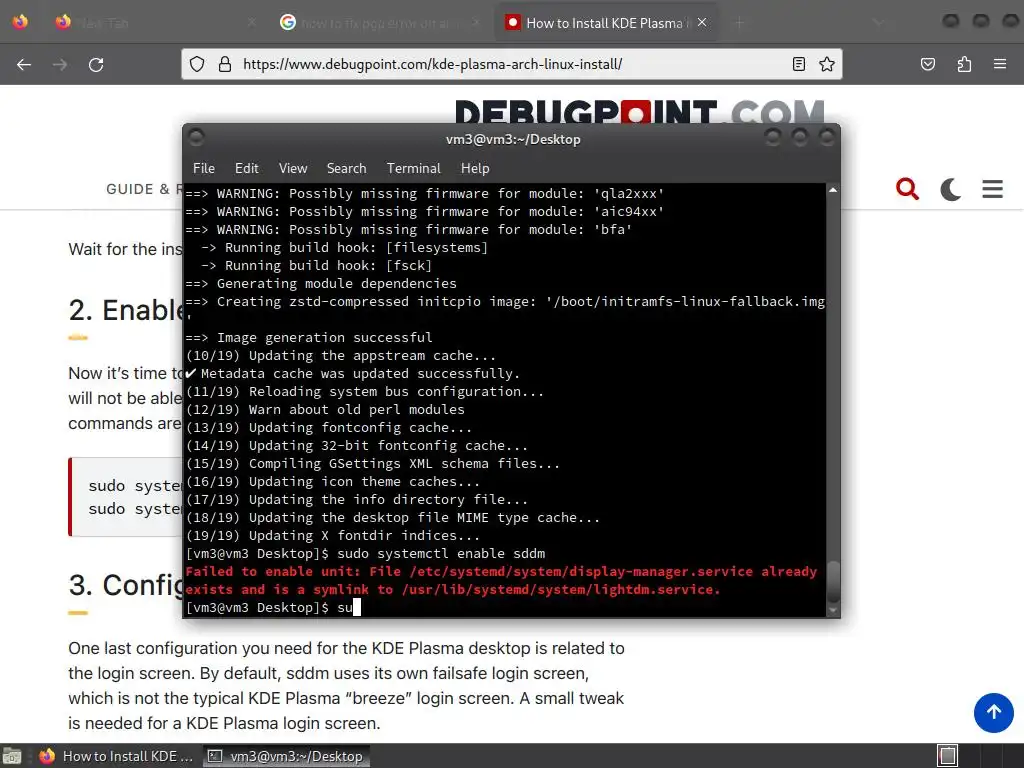
Task: Open terminal File menu
Action: click(x=204, y=168)
